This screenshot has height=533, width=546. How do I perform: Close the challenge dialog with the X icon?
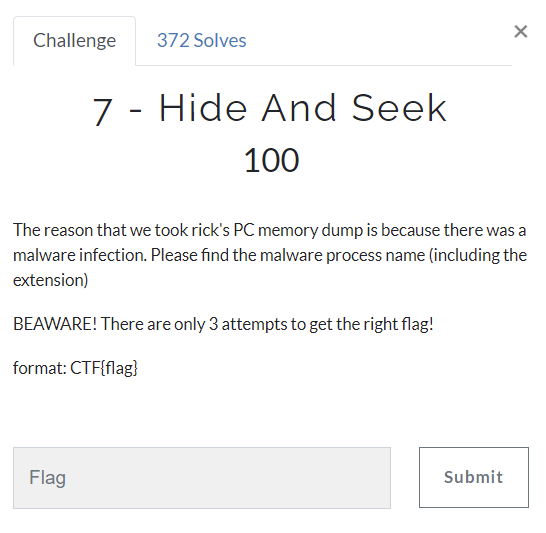pos(521,32)
